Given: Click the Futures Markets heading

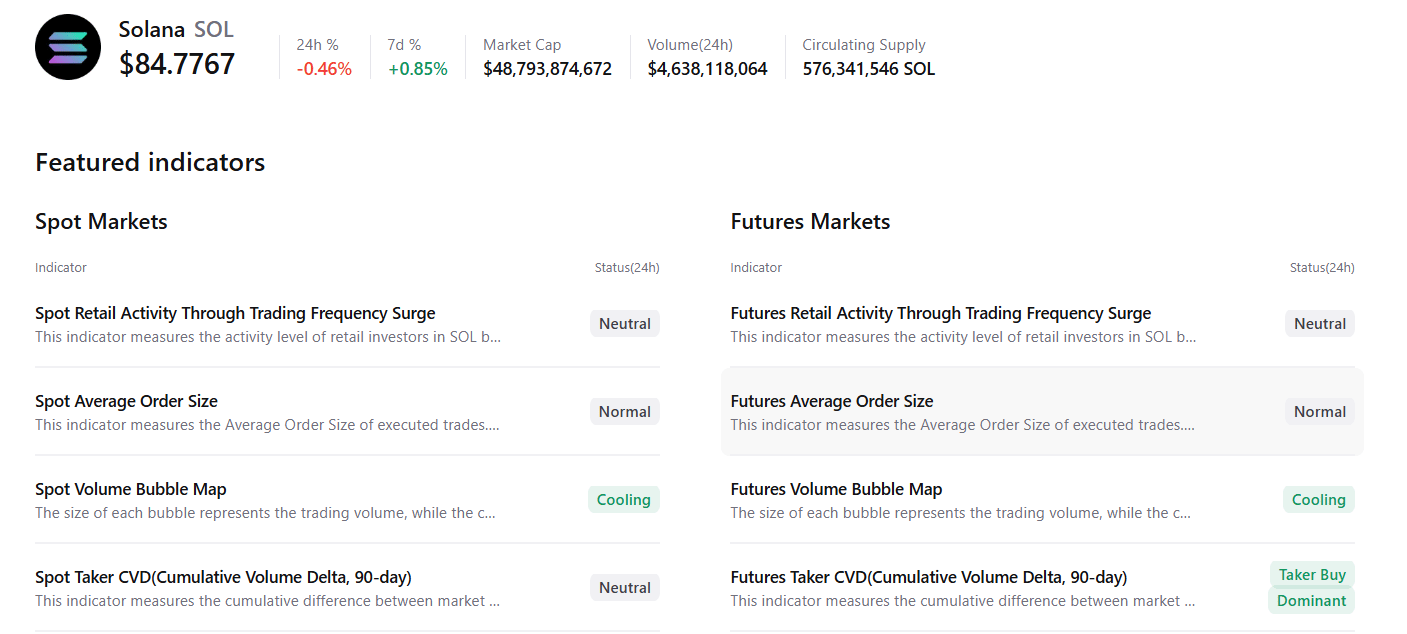Looking at the screenshot, I should click(x=810, y=221).
